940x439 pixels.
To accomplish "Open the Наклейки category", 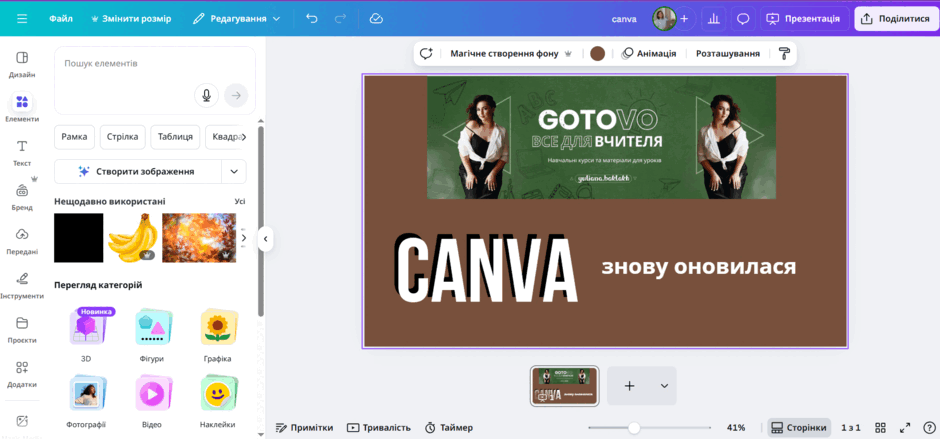I will 217,402.
